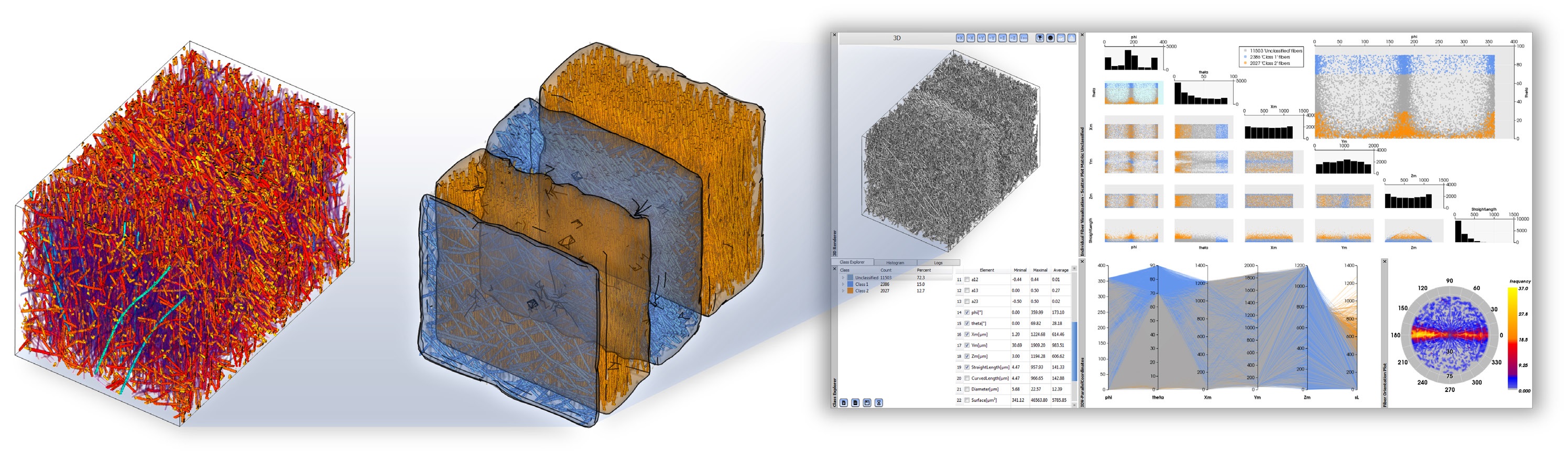Viewport: 1568px width, 458px height.
Task: Click the first add-class icon in Class Explorer
Action: 844,402
